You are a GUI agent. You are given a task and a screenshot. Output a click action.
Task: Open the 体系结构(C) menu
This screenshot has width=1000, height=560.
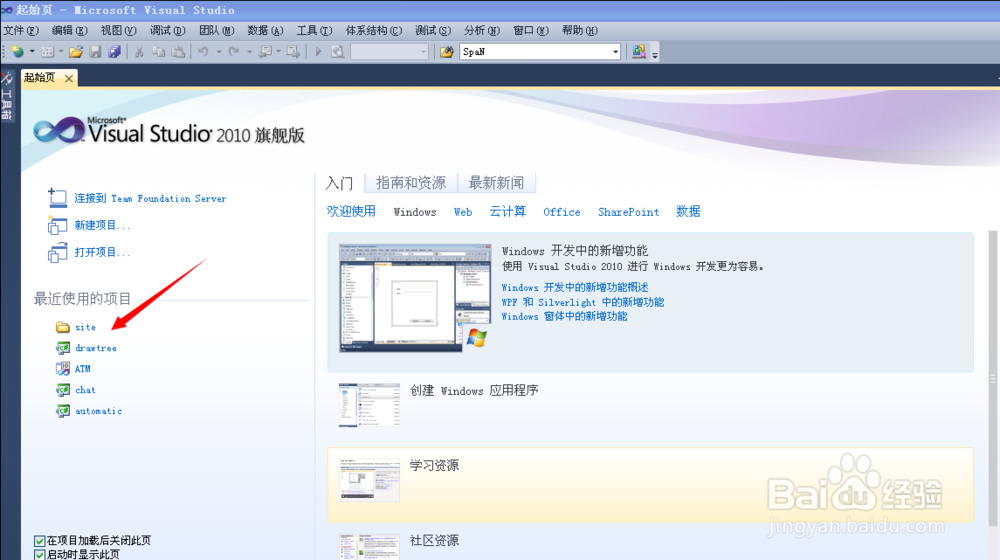point(374,31)
